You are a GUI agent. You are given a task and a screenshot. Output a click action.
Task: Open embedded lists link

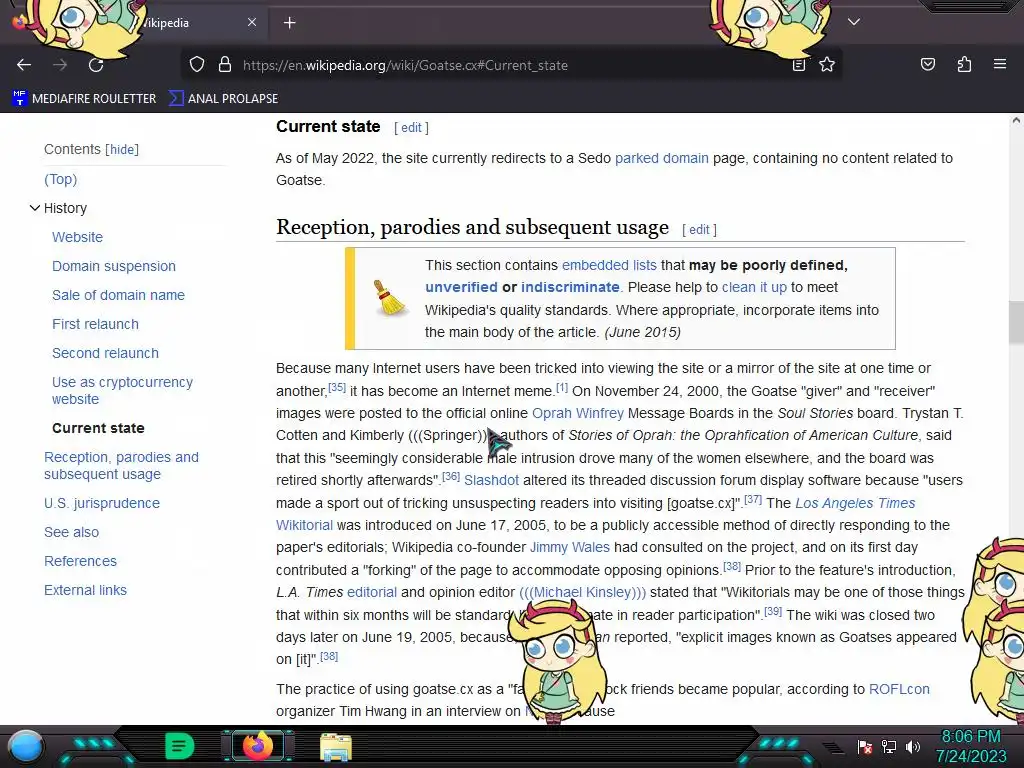[x=609, y=265]
